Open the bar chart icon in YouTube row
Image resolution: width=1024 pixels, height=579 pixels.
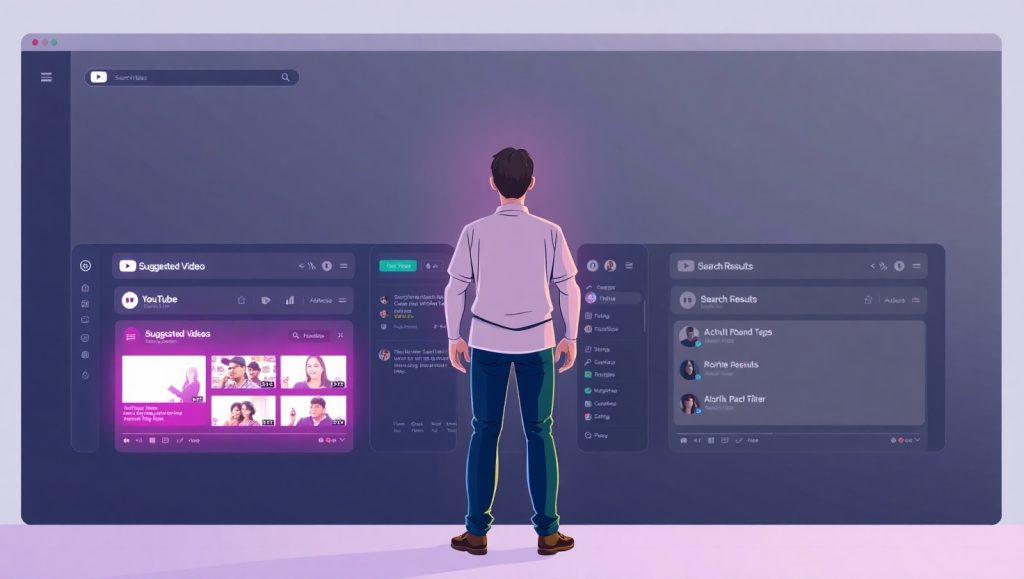(290, 299)
